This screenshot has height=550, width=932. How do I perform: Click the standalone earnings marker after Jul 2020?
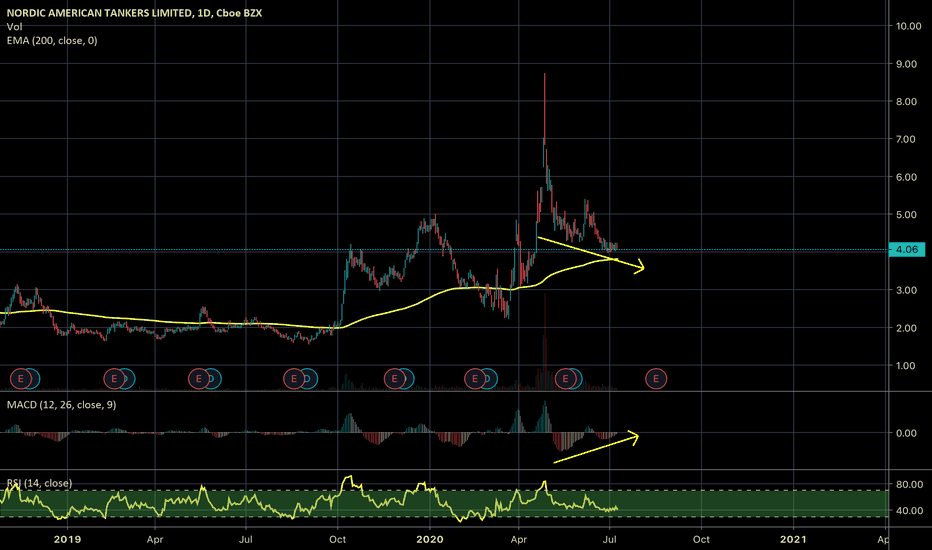coord(656,378)
